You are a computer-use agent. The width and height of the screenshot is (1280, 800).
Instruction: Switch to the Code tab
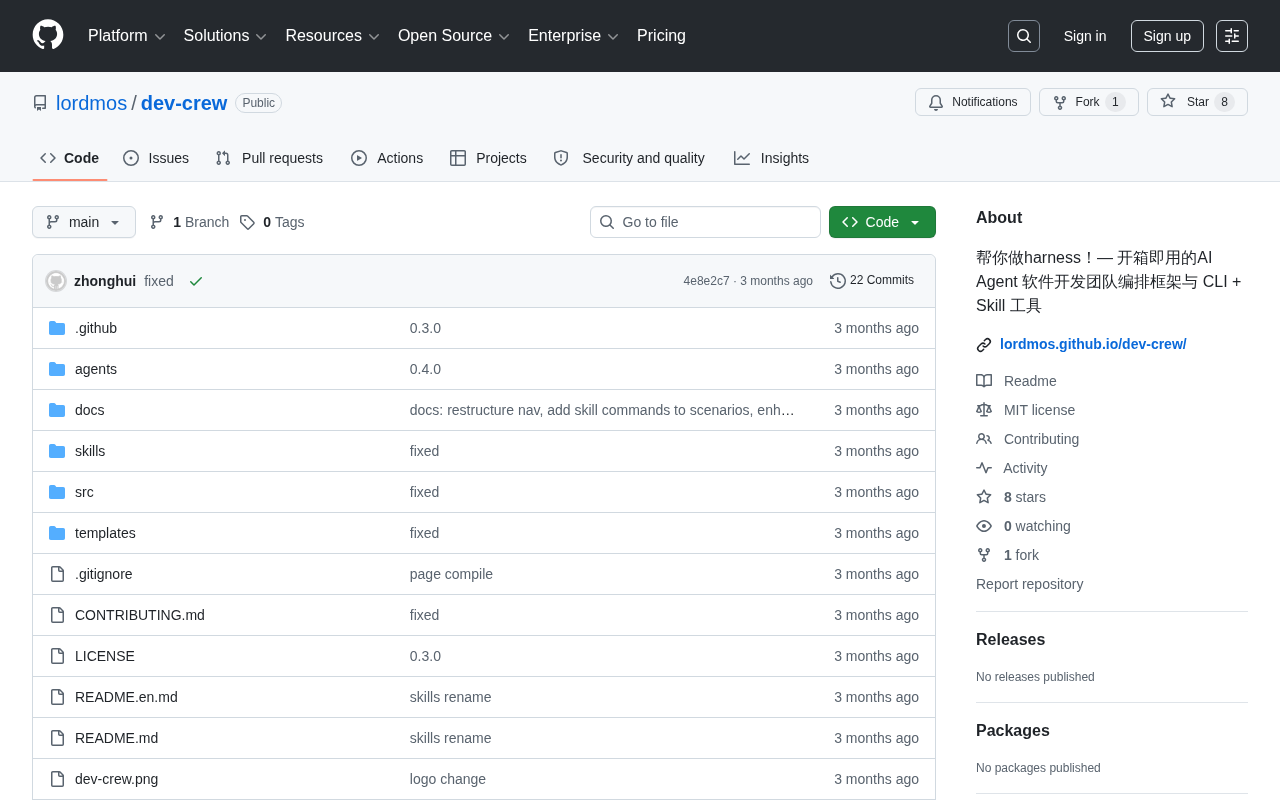pos(70,158)
